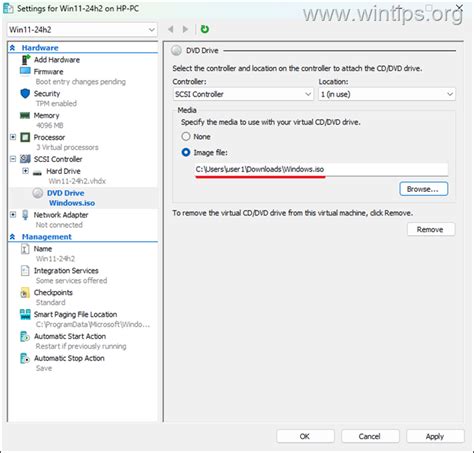Screen dimensions: 474x453
Task: Click the Automatic Start Action icon
Action: (x=25, y=336)
